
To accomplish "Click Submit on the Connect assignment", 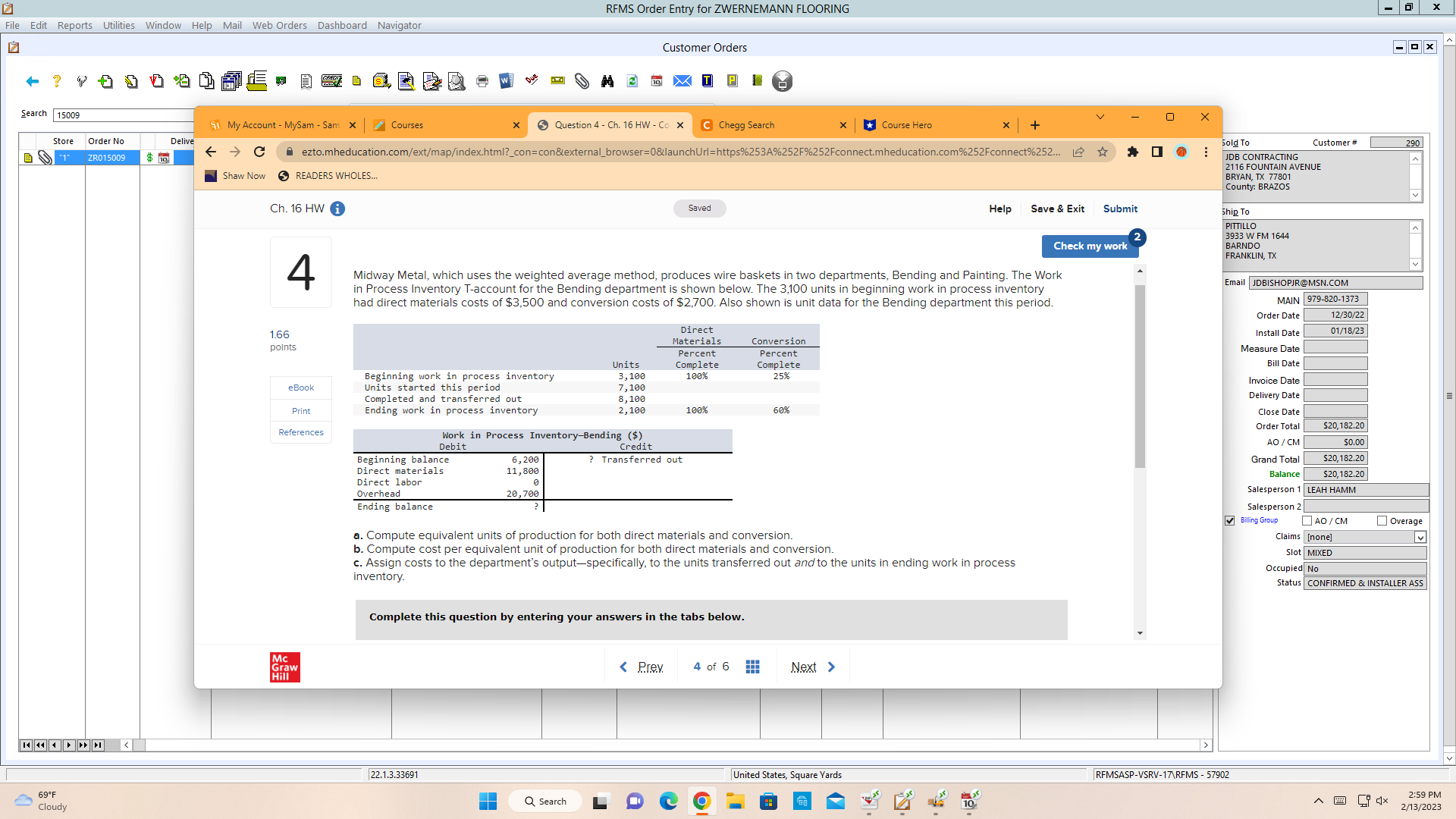I will (1120, 209).
